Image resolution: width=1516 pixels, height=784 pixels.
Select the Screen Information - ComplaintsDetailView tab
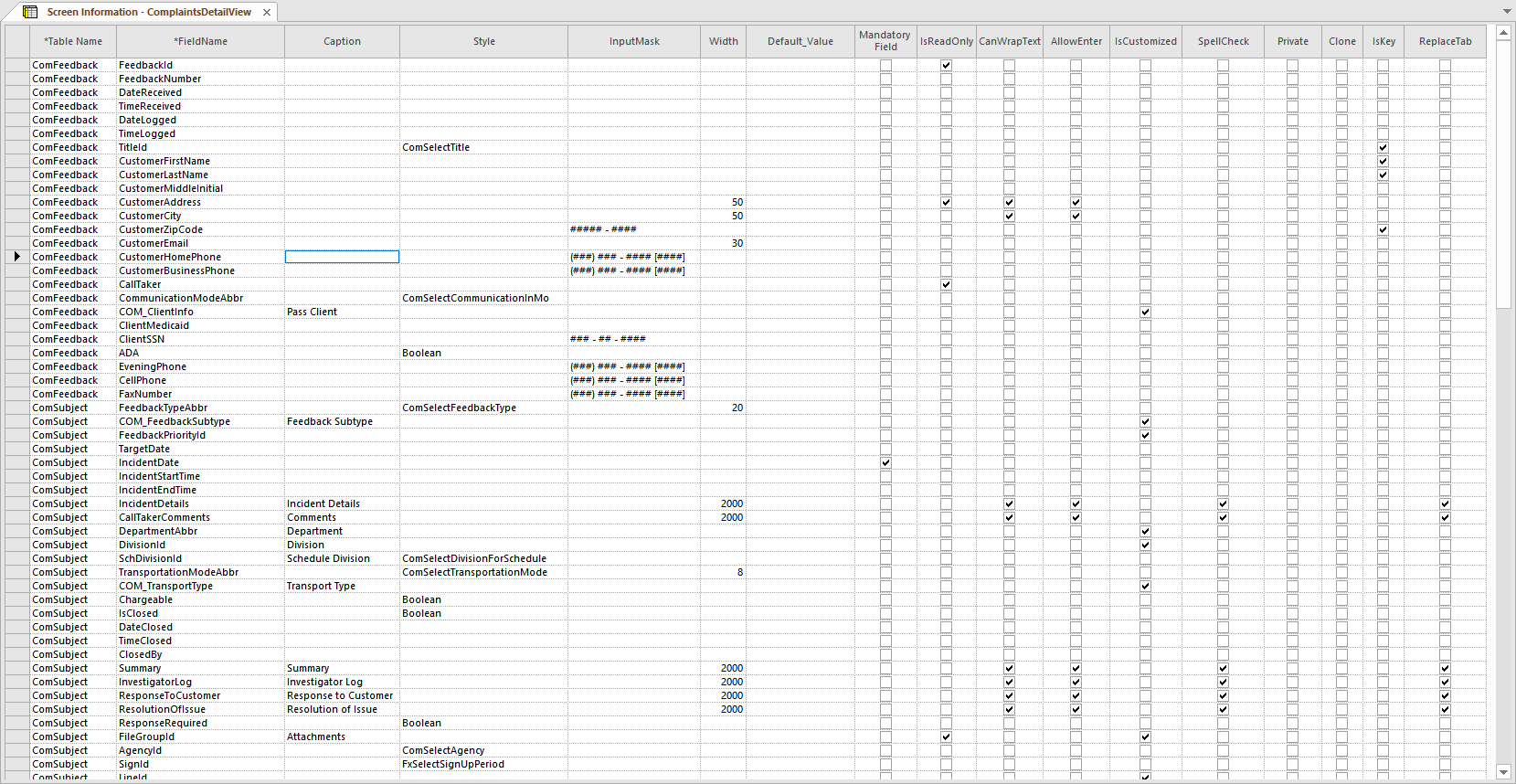pyautogui.click(x=148, y=12)
